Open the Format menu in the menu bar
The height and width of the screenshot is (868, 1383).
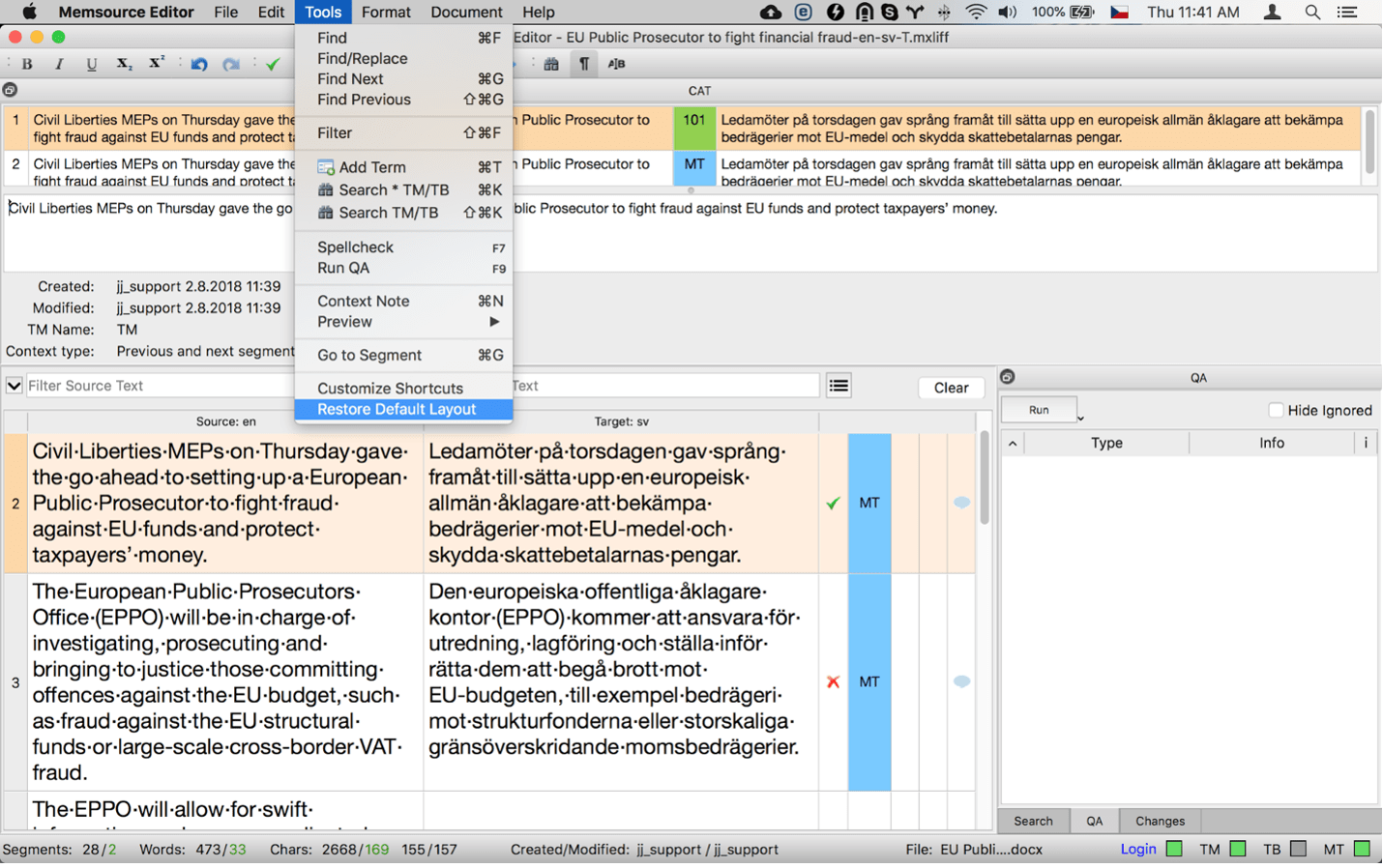click(386, 12)
